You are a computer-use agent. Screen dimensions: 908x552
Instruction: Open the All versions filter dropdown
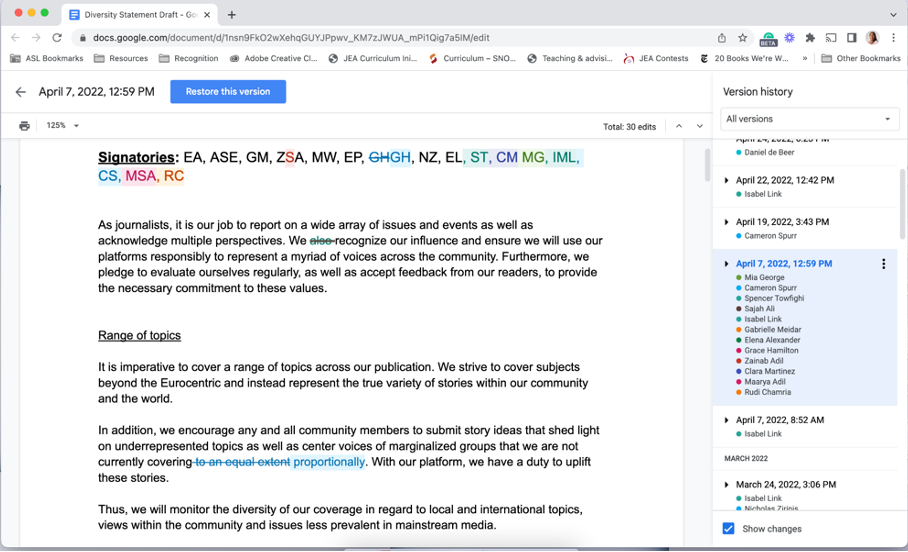[809, 119]
